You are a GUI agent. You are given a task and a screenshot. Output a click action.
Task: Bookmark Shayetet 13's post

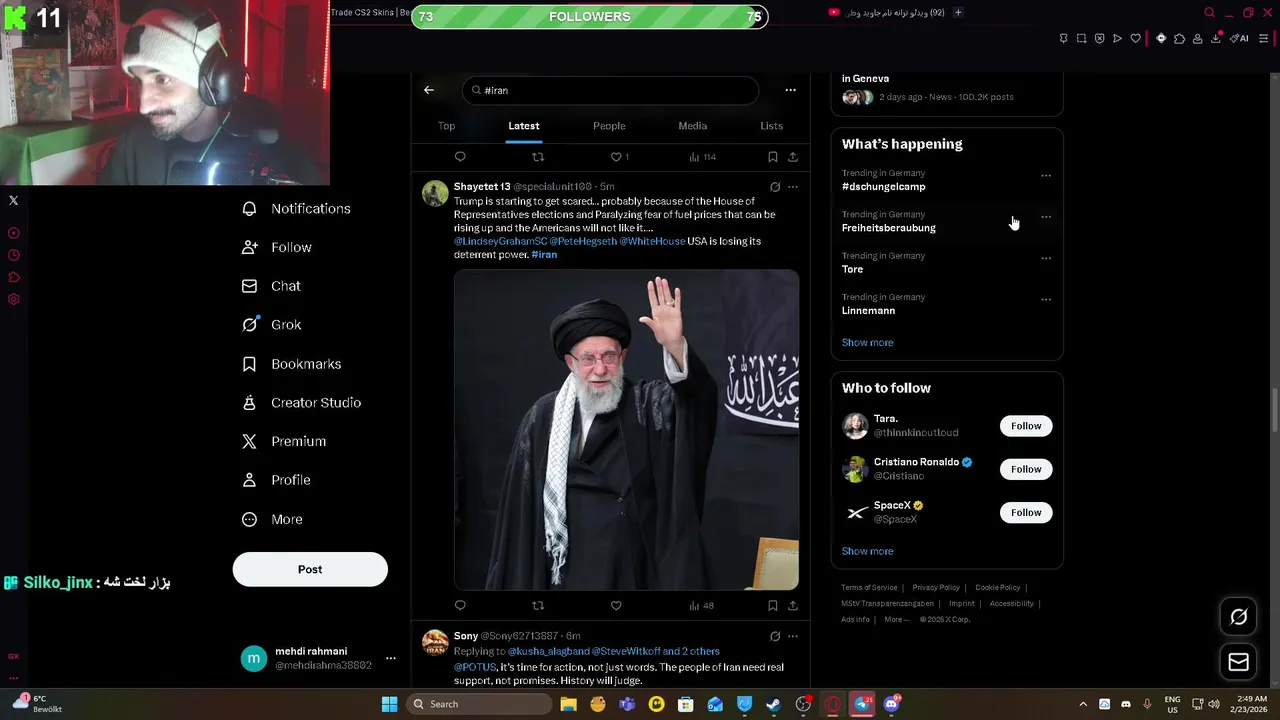point(772,605)
